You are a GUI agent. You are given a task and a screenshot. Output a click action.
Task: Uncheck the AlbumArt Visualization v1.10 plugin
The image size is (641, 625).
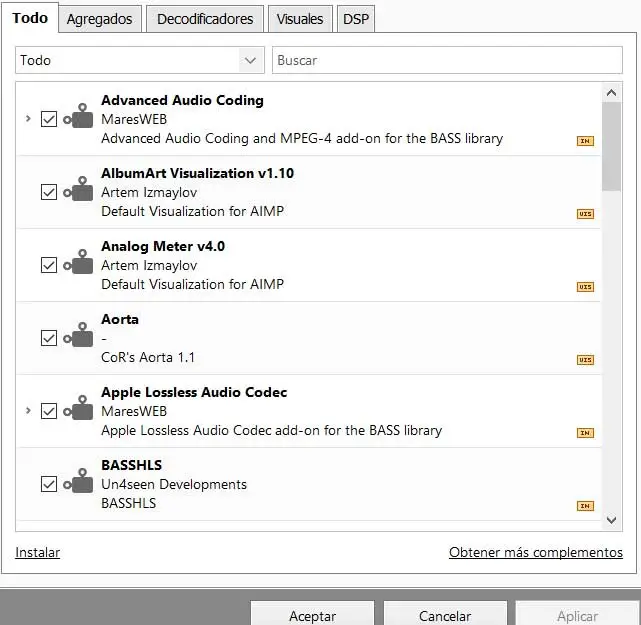[49, 192]
